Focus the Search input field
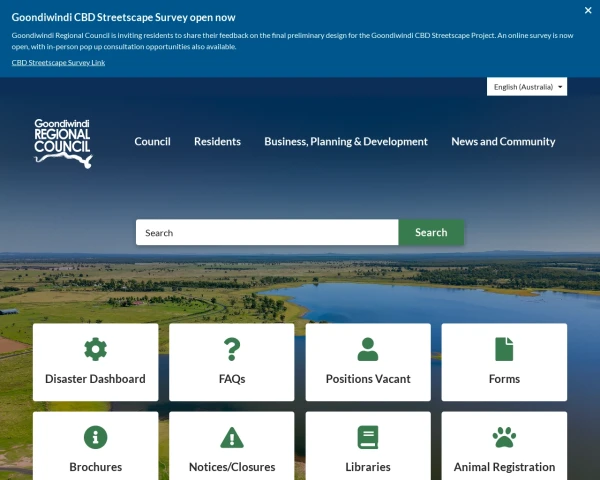The image size is (600, 480). pos(267,232)
